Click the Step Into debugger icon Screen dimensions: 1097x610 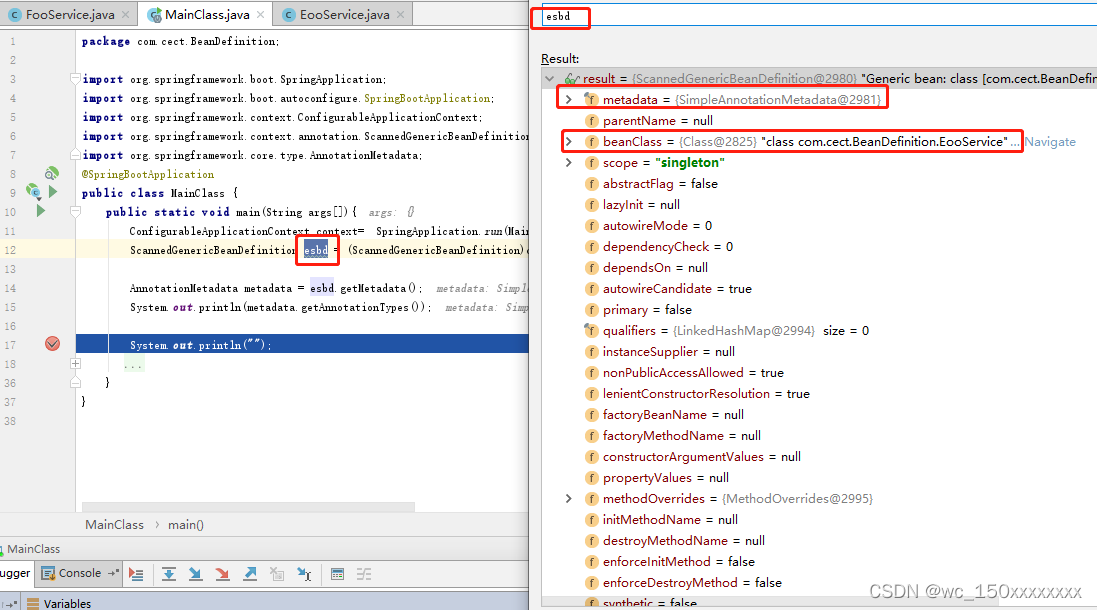pos(195,574)
